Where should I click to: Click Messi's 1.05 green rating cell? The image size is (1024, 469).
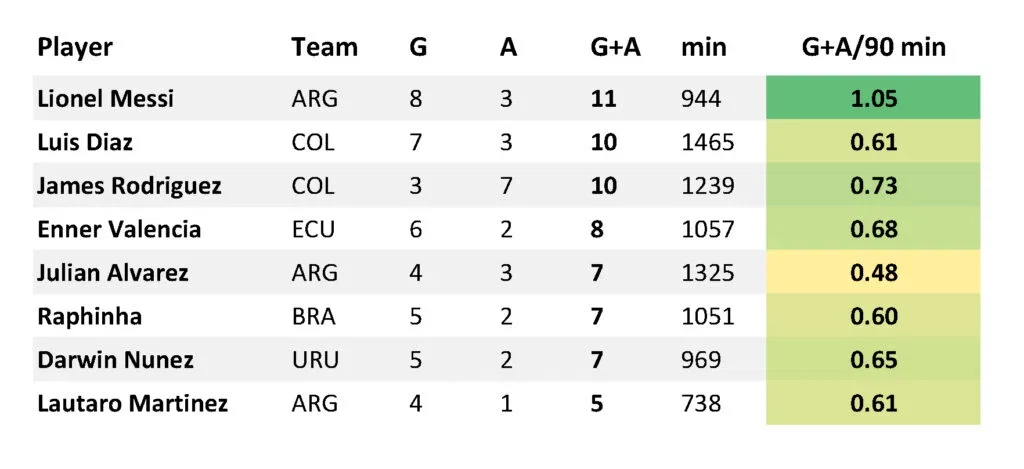(873, 97)
